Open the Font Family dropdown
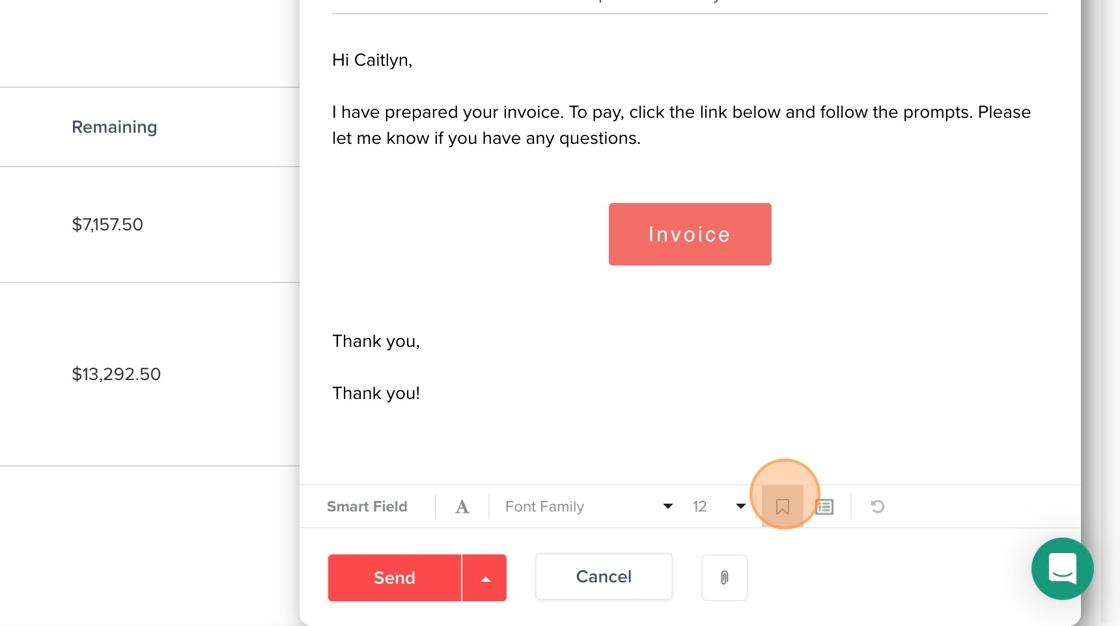 point(588,507)
